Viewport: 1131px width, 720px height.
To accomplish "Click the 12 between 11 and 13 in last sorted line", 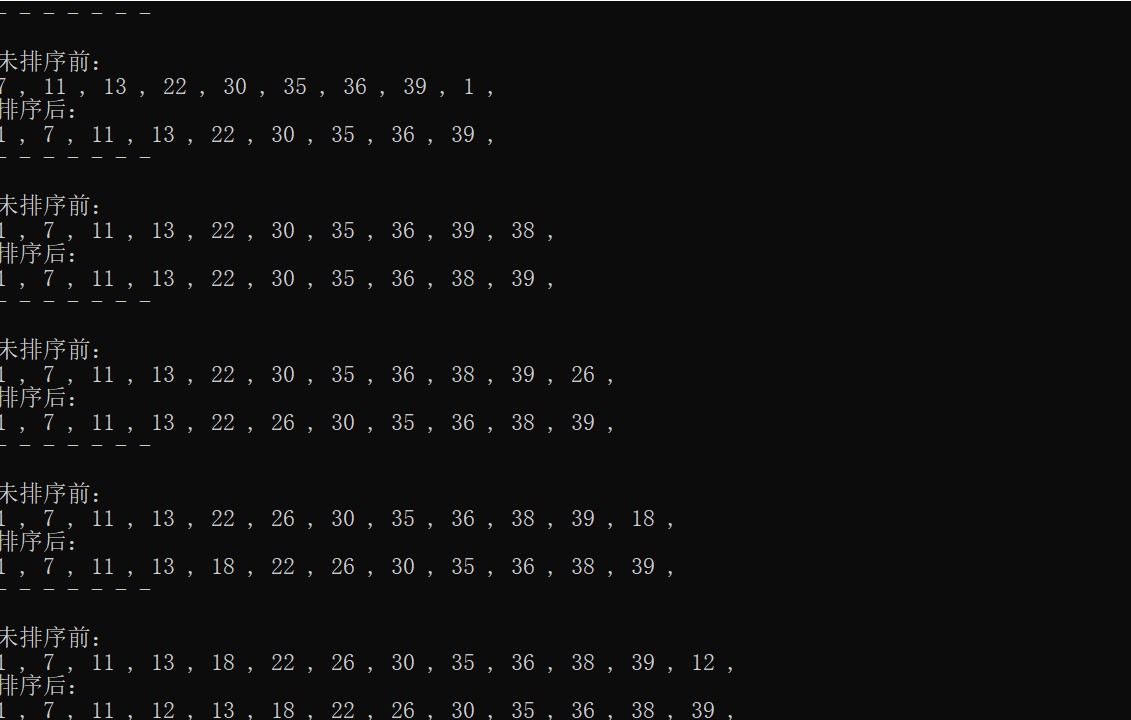I will click(163, 710).
